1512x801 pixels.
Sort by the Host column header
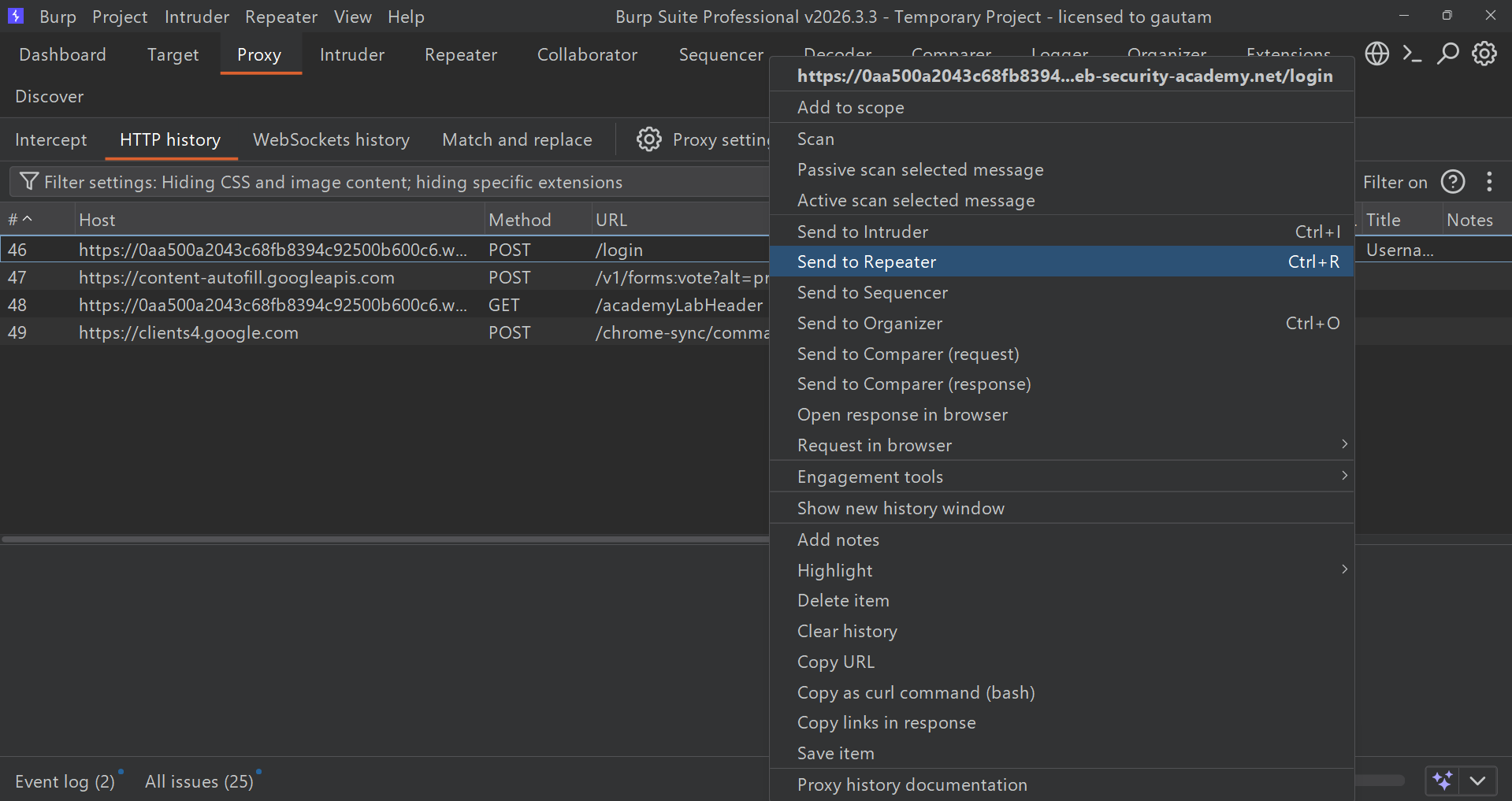point(280,220)
